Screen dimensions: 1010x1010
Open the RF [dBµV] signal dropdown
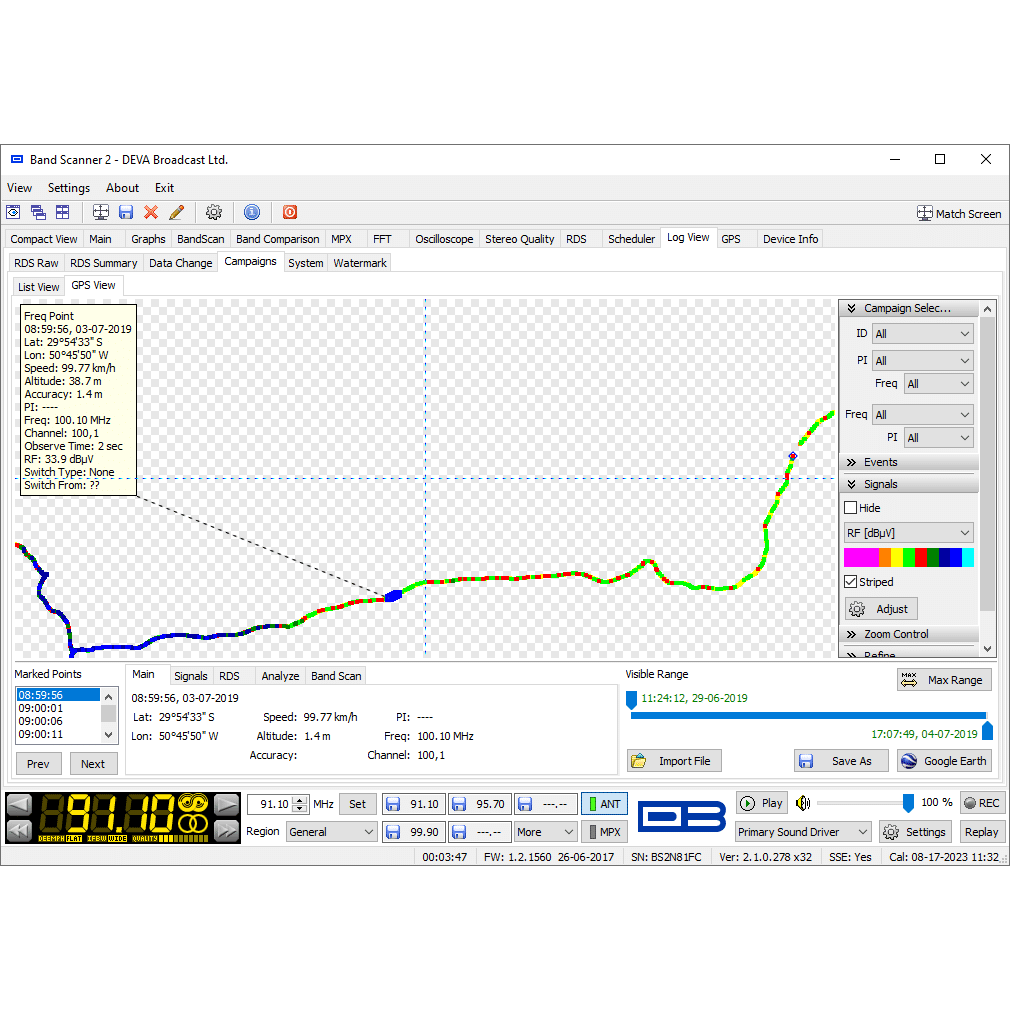pos(908,533)
